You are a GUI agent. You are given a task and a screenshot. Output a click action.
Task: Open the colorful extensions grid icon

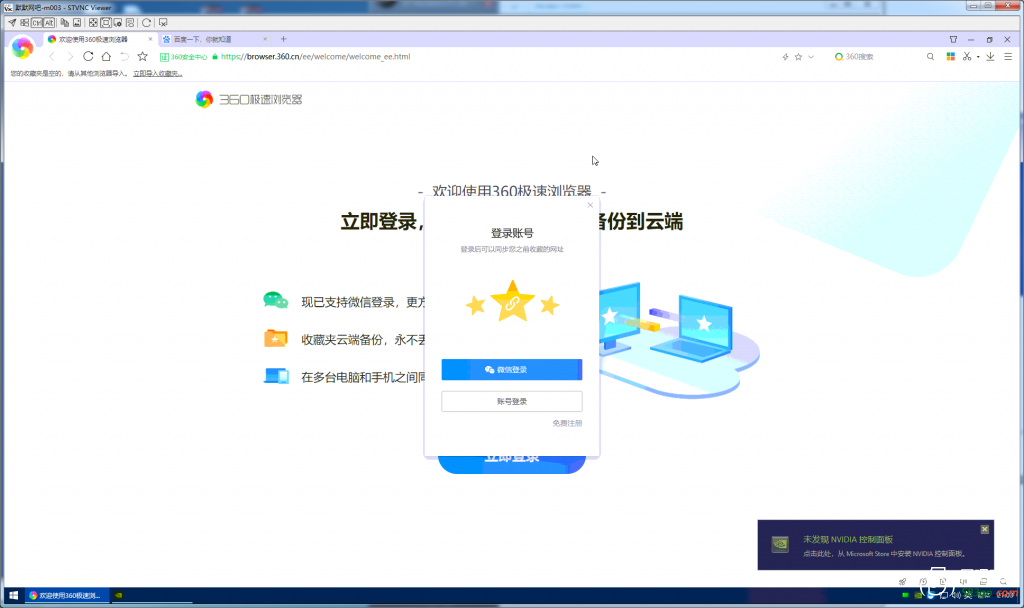pyautogui.click(x=951, y=57)
